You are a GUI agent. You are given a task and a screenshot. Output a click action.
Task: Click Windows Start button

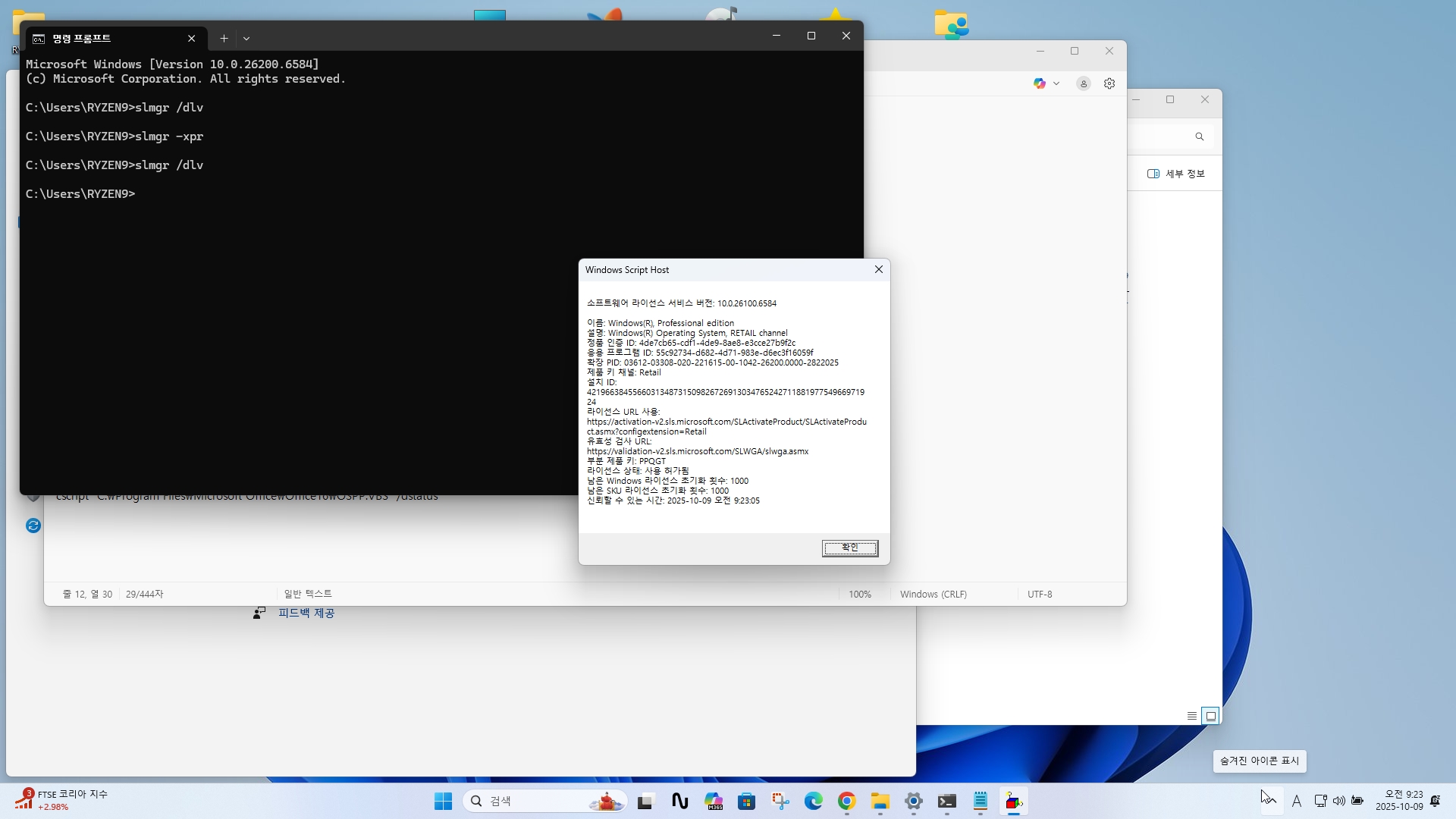(x=443, y=801)
